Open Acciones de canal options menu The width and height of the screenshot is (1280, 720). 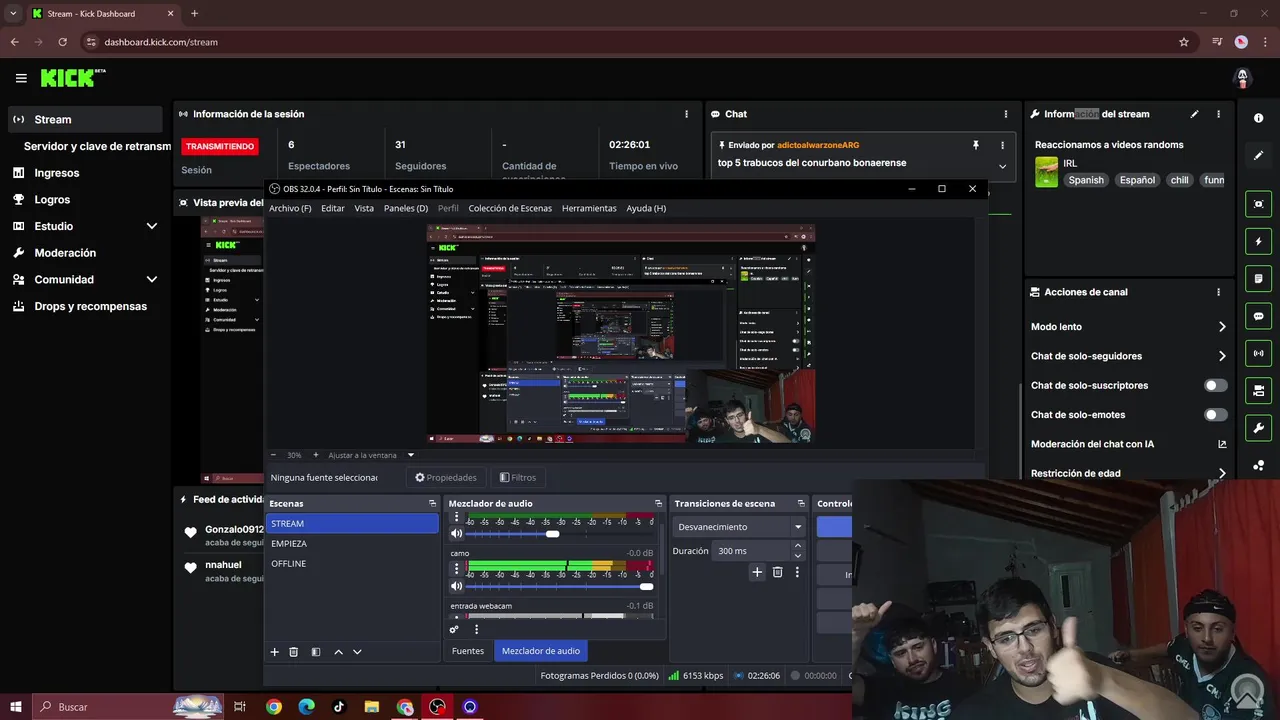point(1218,292)
